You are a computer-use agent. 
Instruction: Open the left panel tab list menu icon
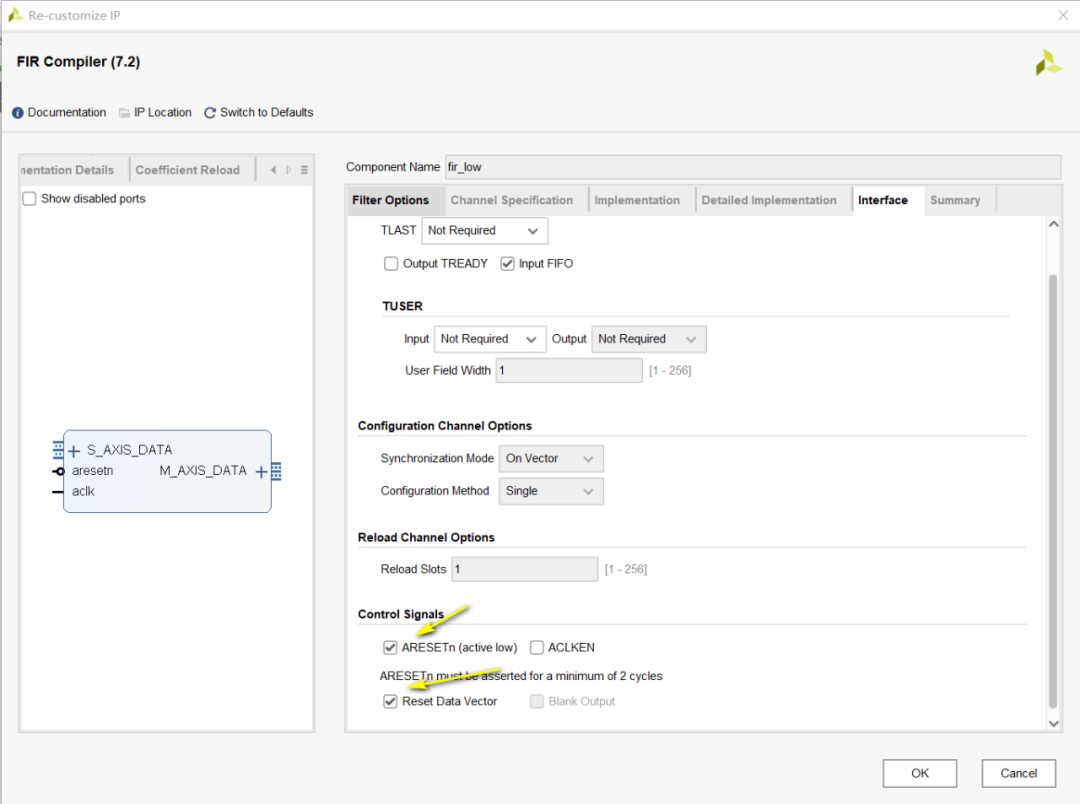[x=304, y=170]
